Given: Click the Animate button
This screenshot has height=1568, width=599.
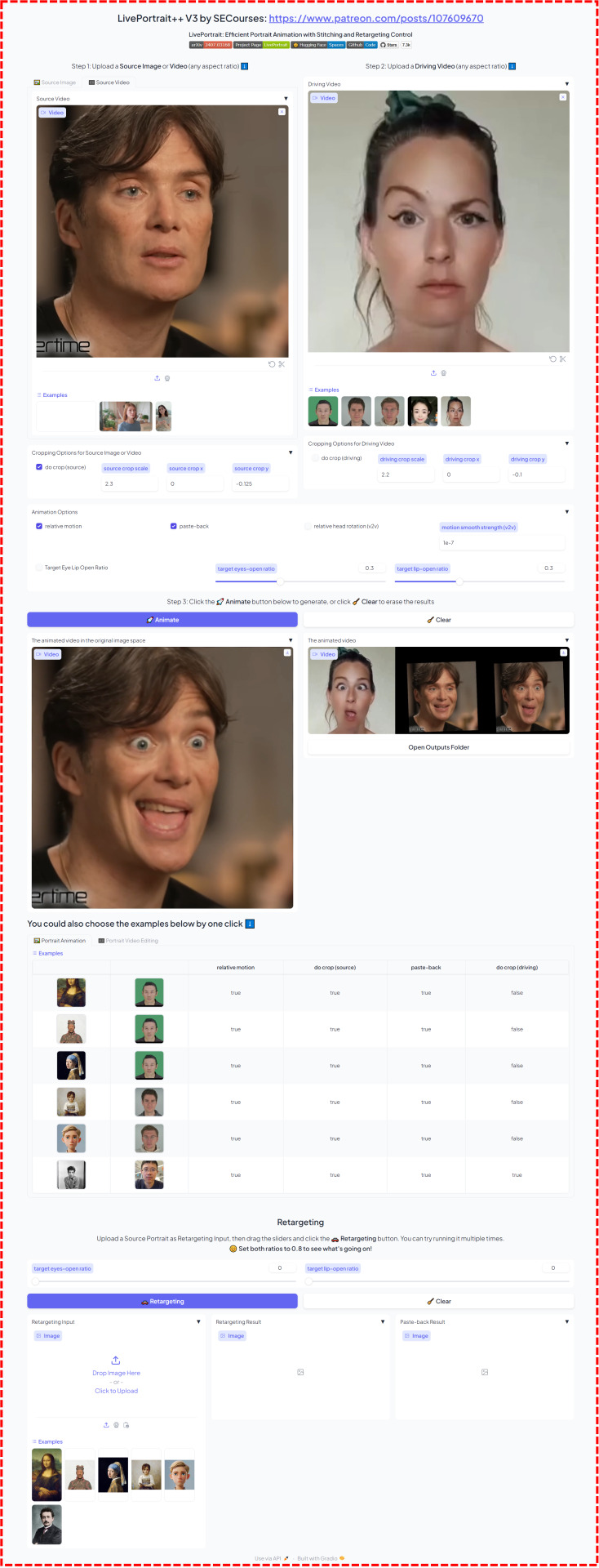Looking at the screenshot, I should pyautogui.click(x=162, y=620).
